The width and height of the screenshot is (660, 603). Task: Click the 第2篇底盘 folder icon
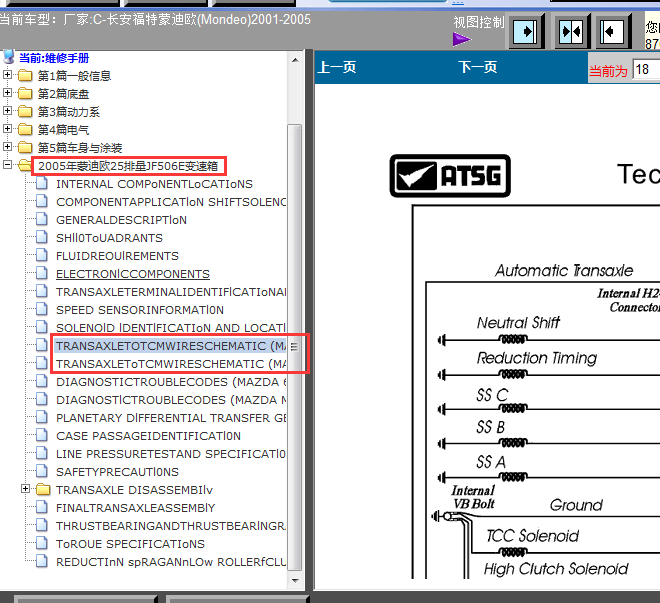(25, 93)
